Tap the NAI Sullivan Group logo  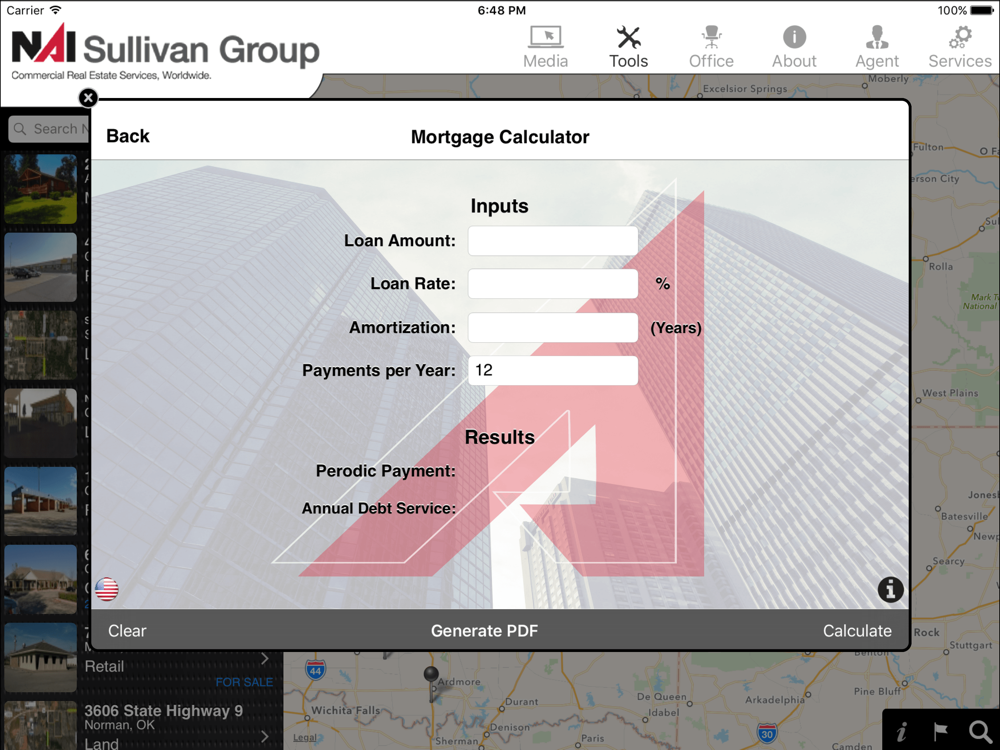pos(166,52)
